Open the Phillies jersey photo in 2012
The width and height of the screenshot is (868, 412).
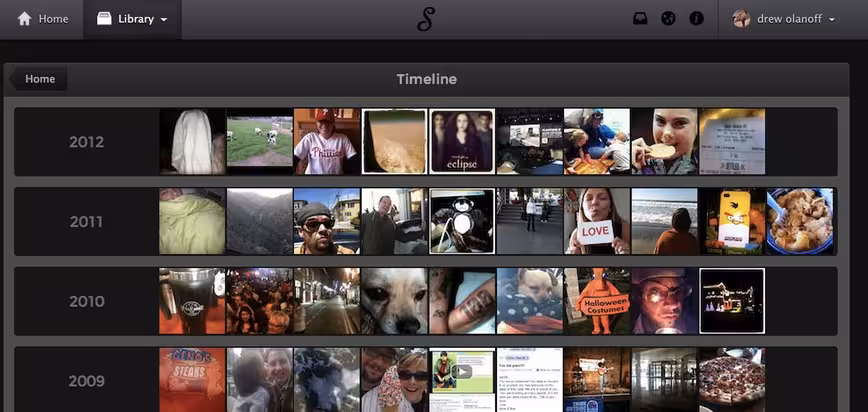pyautogui.click(x=326, y=141)
